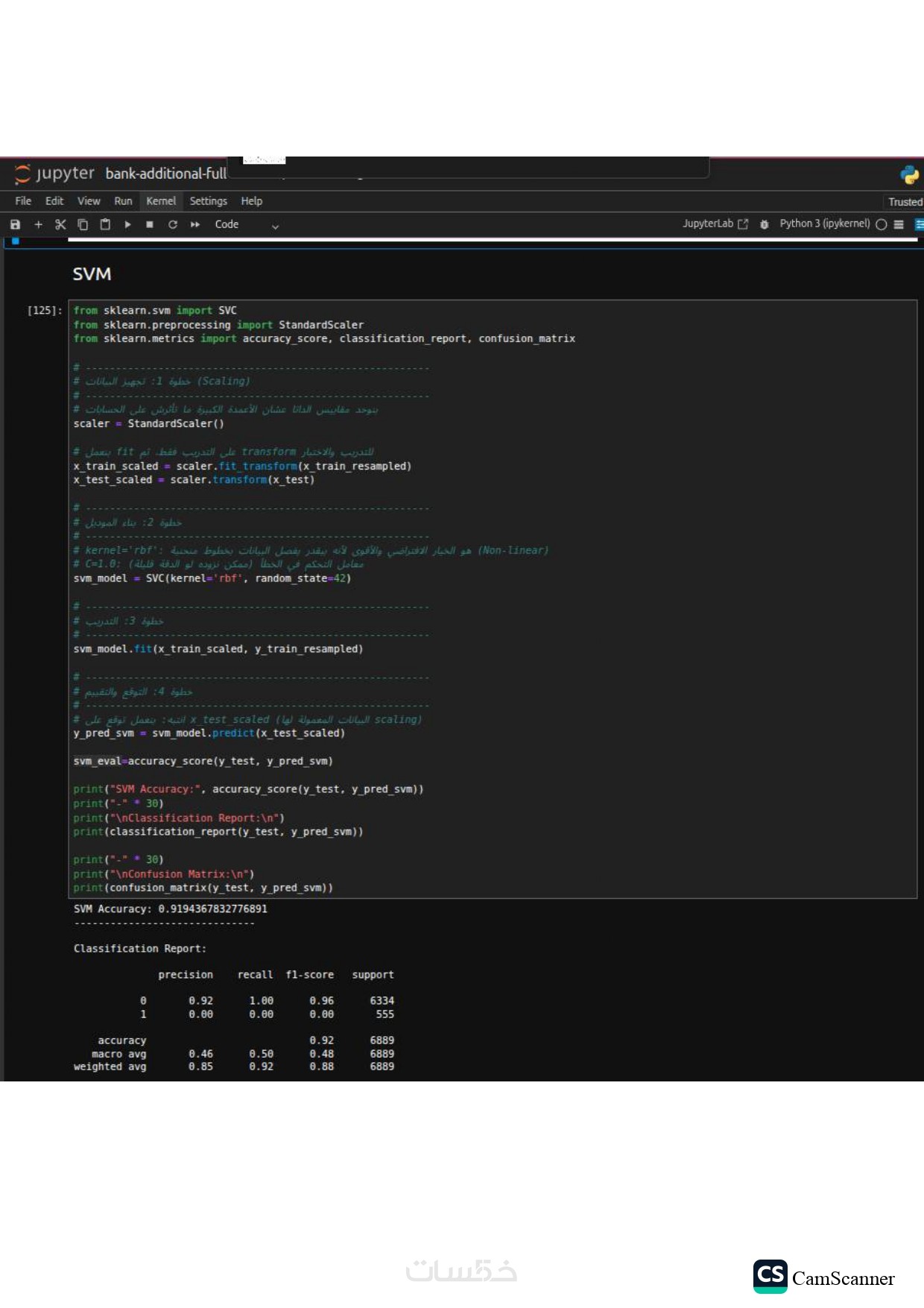Click the Trusted notebook badge
Image resolution: width=924 pixels, height=1308 pixels.
click(905, 202)
